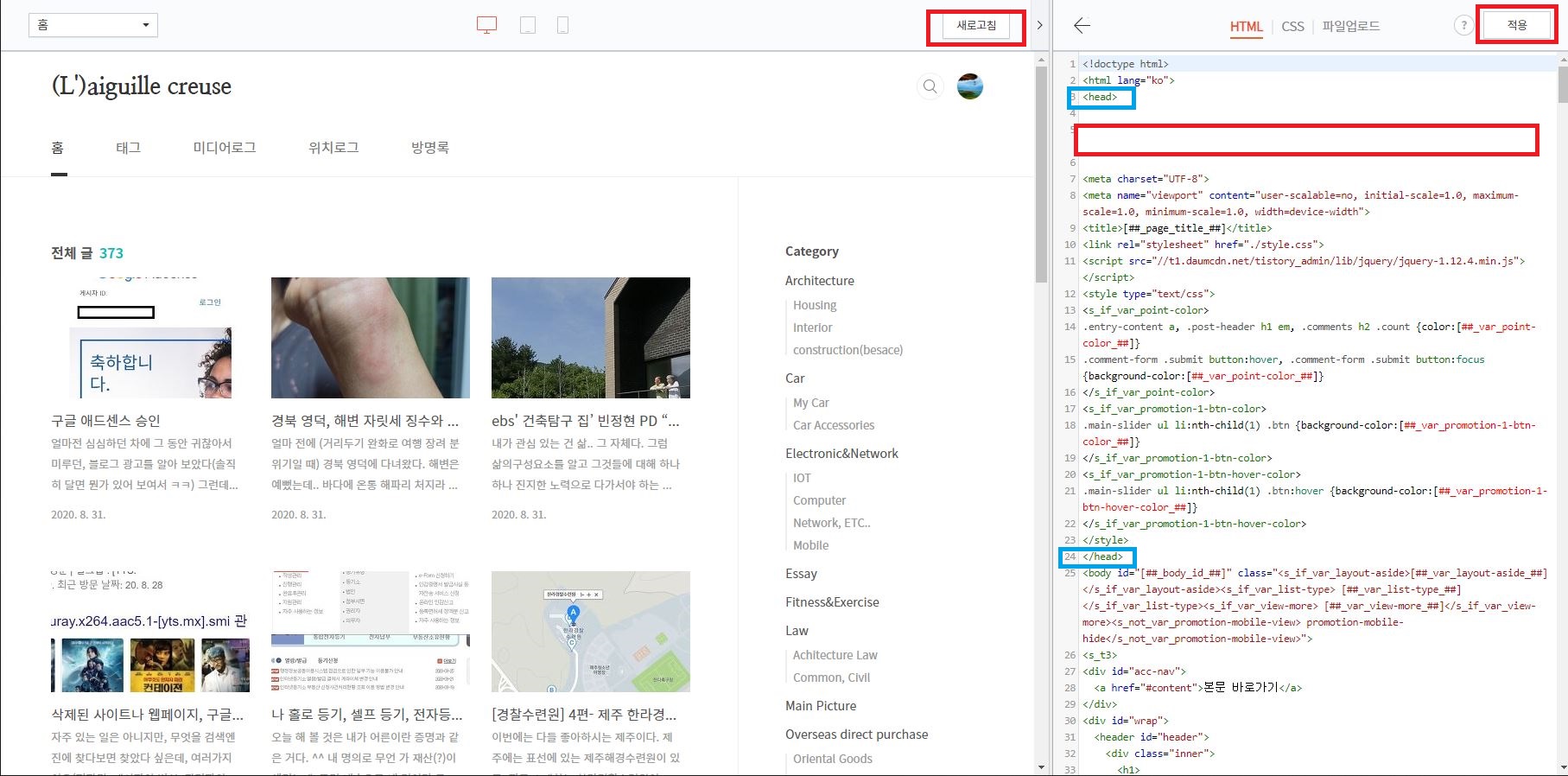
Task: Place cursor on <meta charset="UTF-8"> line
Action: (x=1146, y=179)
